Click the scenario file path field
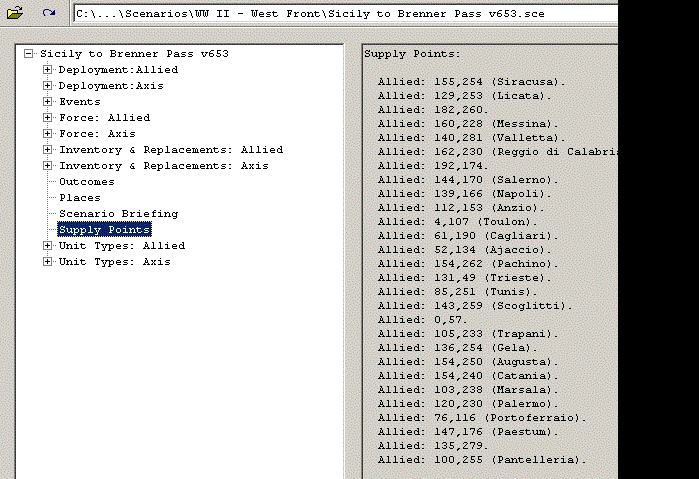The height and width of the screenshot is (479, 699). point(346,13)
